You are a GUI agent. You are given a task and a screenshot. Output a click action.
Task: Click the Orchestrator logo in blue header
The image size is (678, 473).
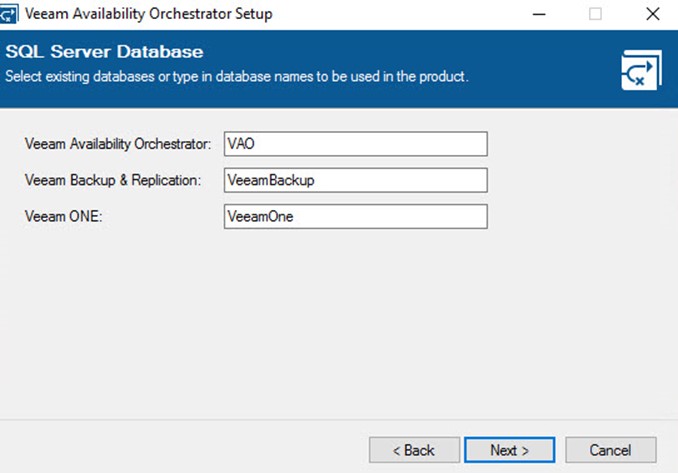coord(641,70)
